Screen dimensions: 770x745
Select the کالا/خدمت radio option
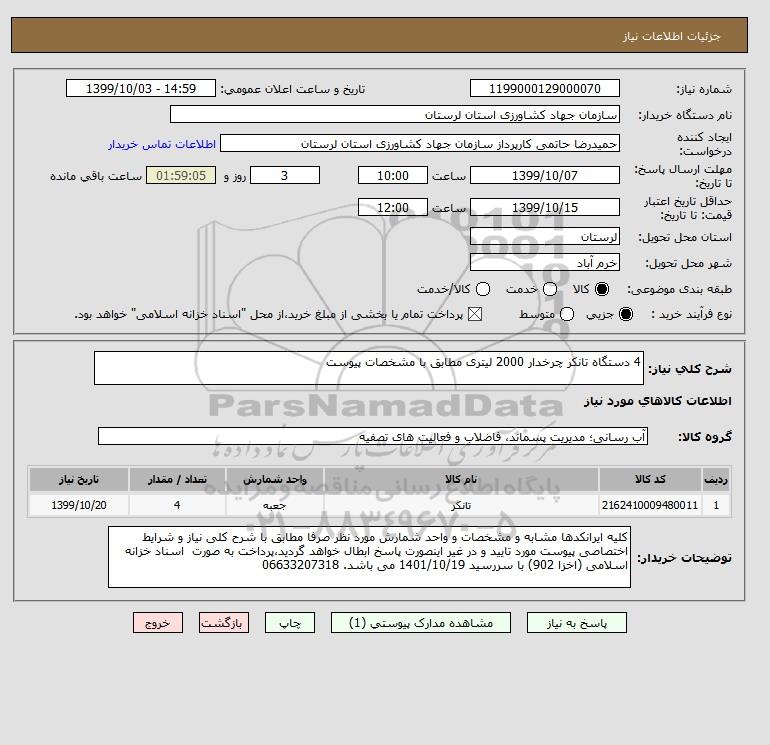(483, 289)
